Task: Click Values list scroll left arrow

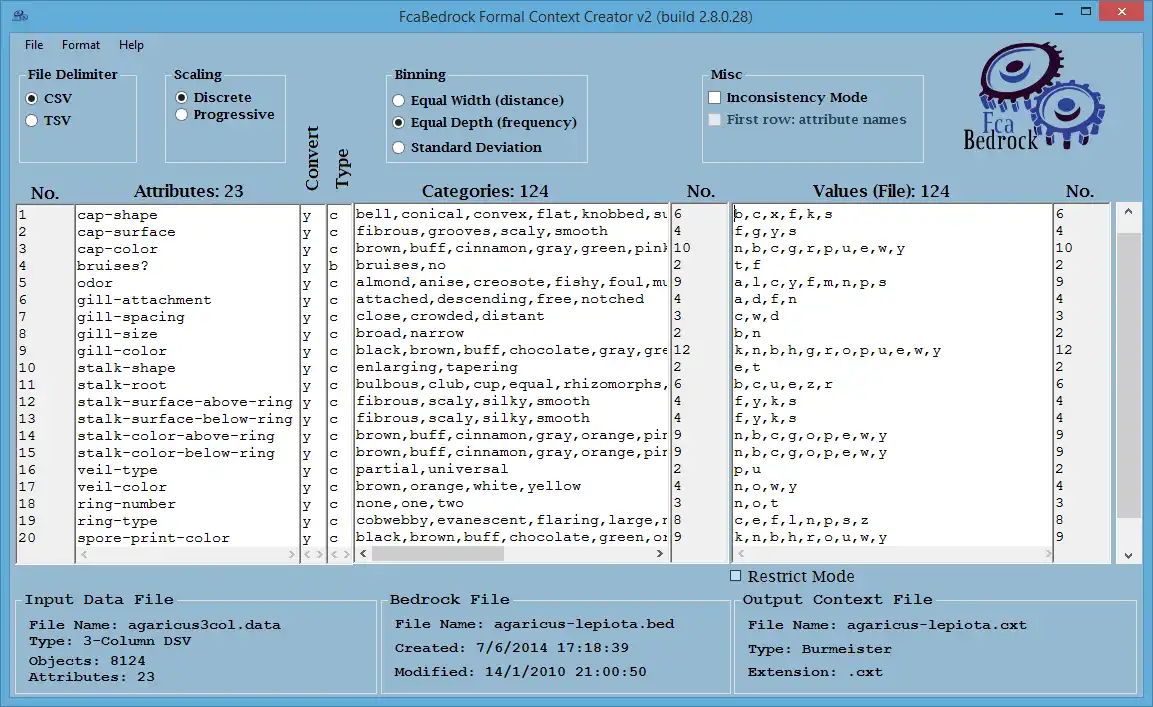Action: [740, 553]
